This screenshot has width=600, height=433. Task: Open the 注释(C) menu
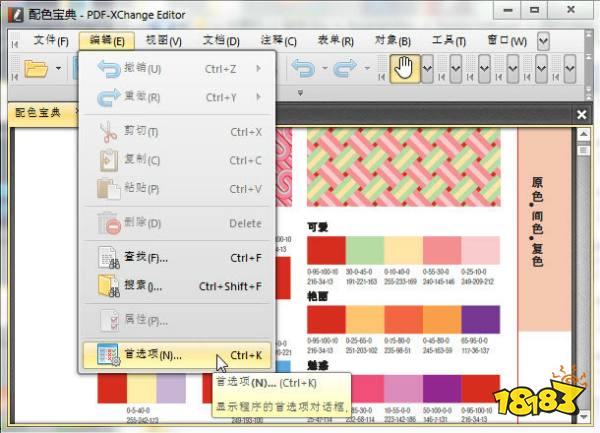278,41
